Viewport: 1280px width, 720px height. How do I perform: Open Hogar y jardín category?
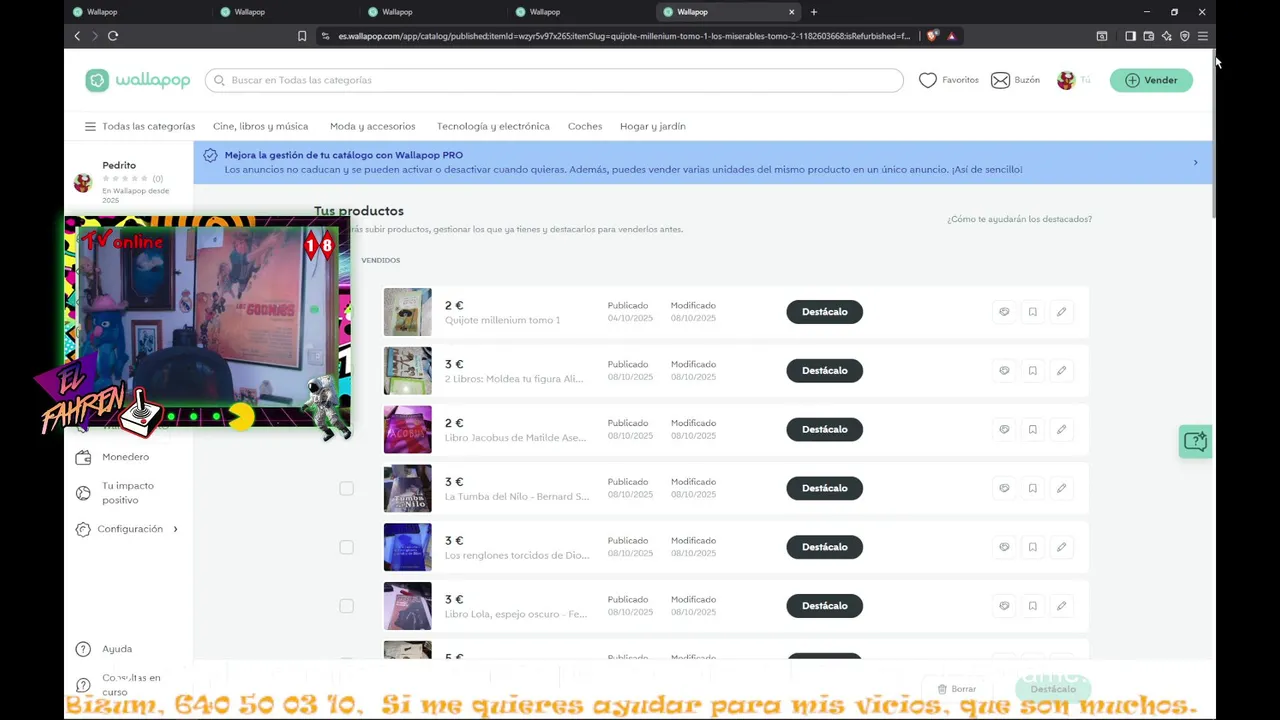[x=653, y=126]
